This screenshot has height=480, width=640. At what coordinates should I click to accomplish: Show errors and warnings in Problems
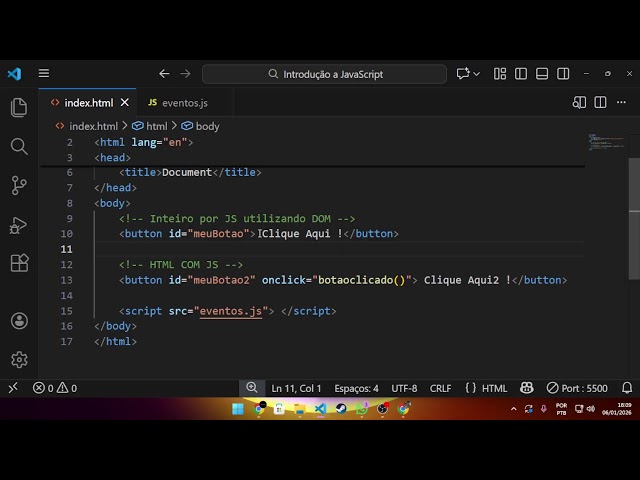pyautogui.click(x=55, y=388)
